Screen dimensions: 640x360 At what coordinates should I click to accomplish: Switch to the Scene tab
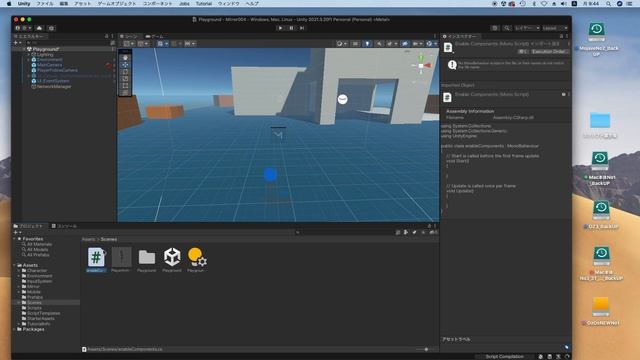coord(130,36)
